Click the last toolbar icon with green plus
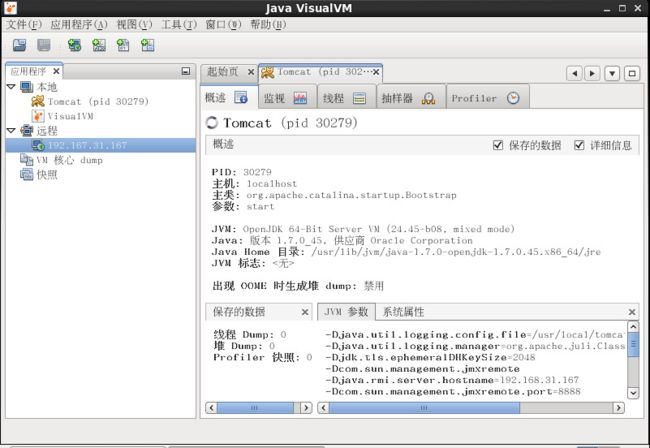Screen dimensions: 650x448 click(x=148, y=45)
